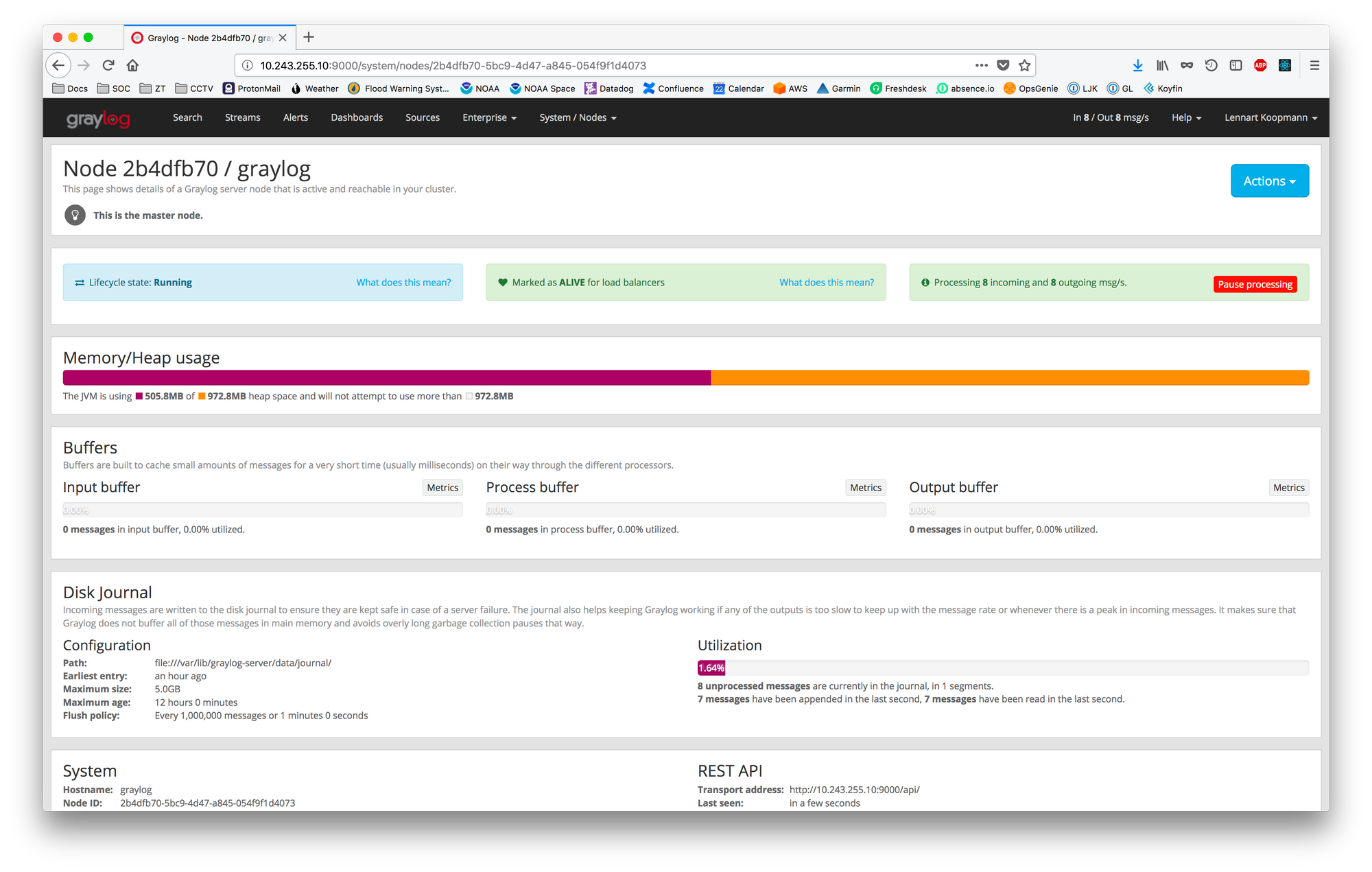1372x872 pixels.
Task: Open the downloads arrow icon
Action: point(1137,65)
